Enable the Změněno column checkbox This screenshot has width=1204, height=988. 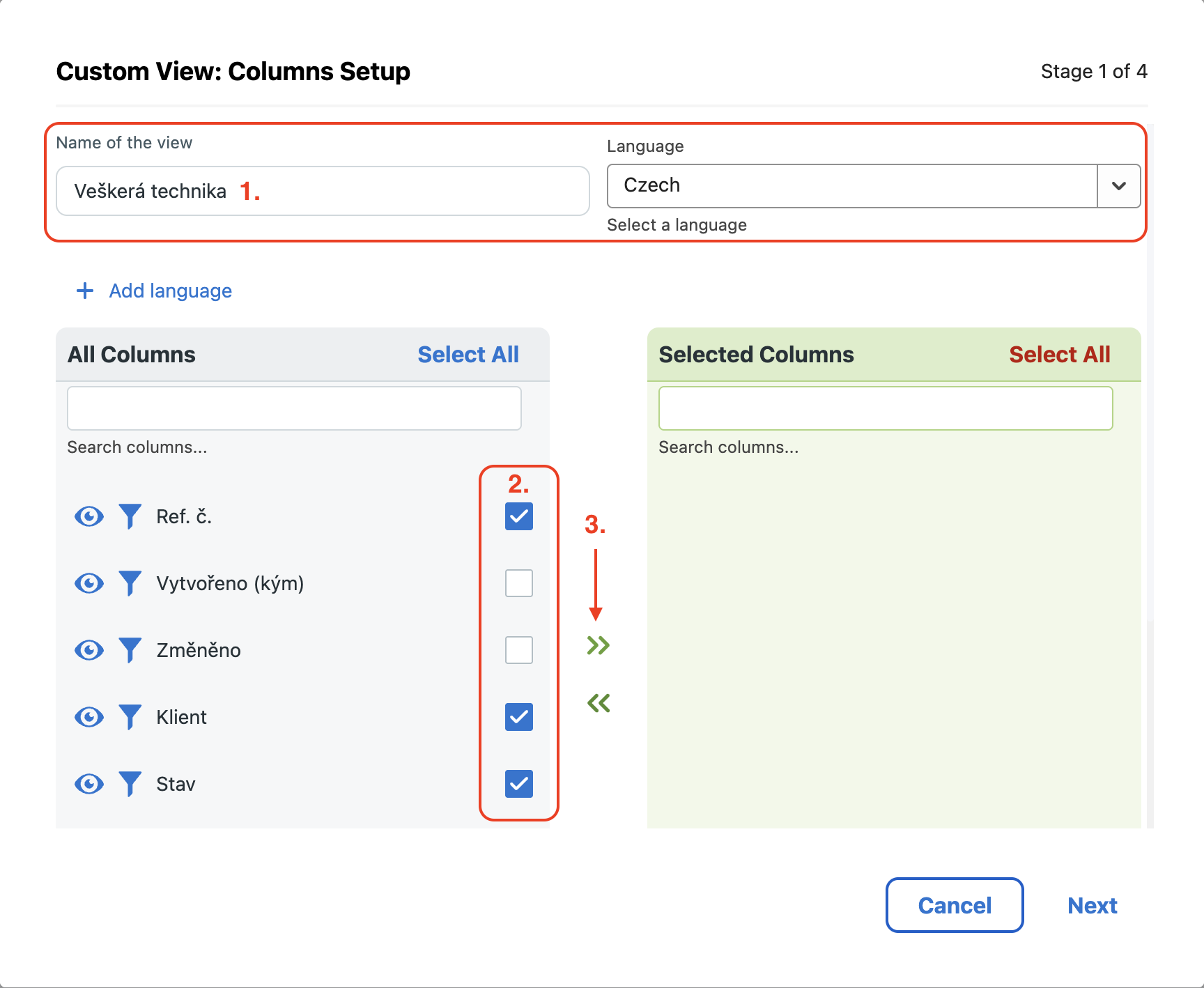pos(519,650)
